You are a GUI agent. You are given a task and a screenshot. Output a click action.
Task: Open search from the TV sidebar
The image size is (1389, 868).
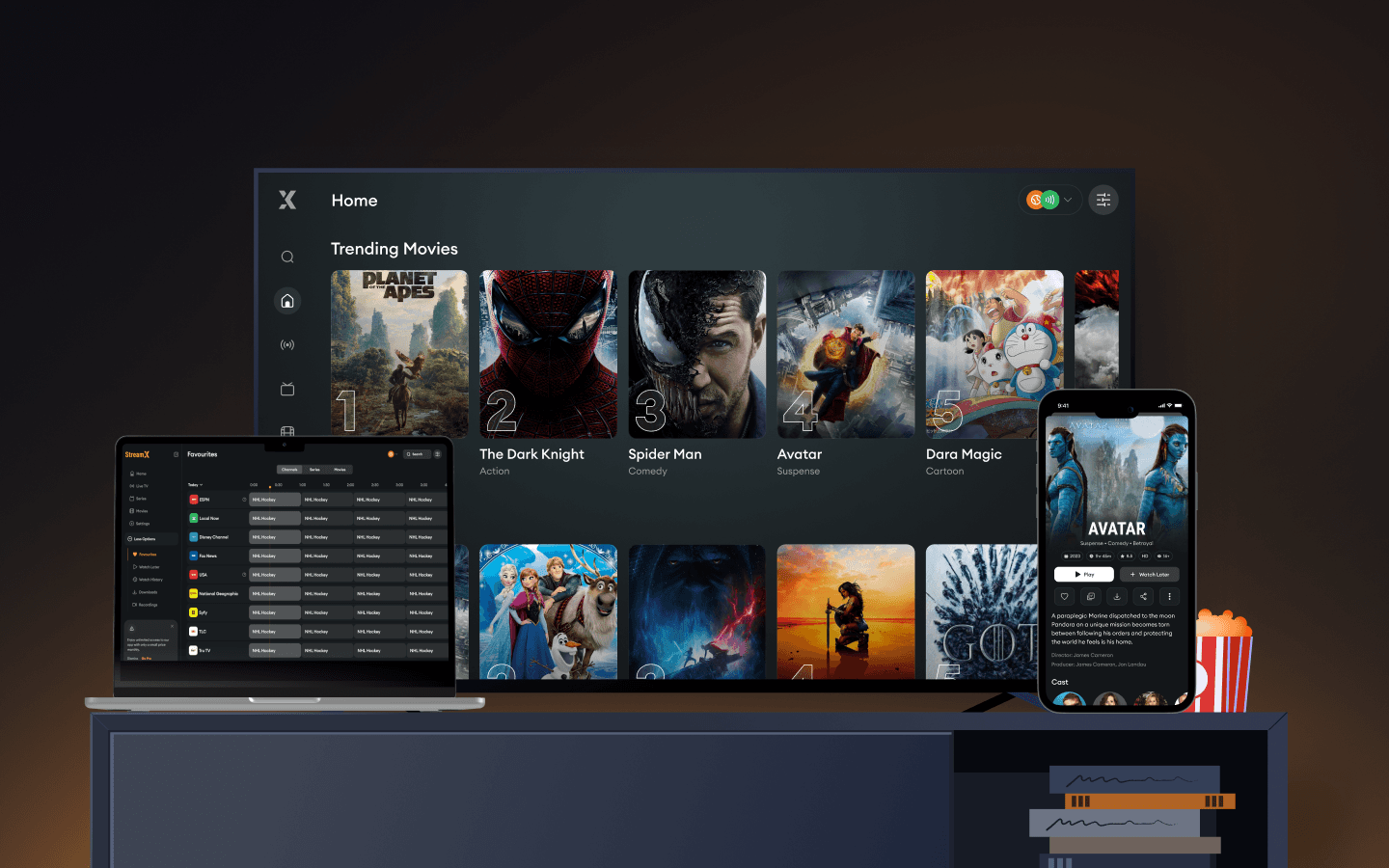(x=287, y=257)
